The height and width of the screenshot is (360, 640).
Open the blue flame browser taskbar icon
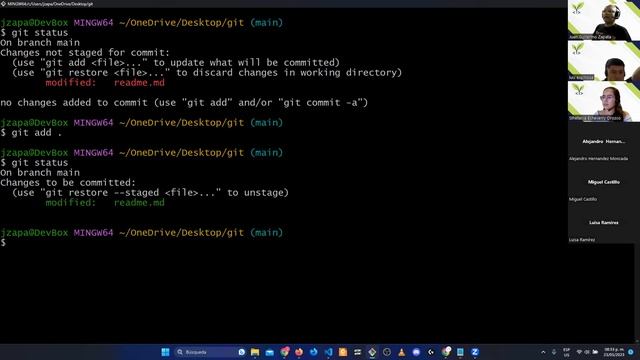click(313, 352)
